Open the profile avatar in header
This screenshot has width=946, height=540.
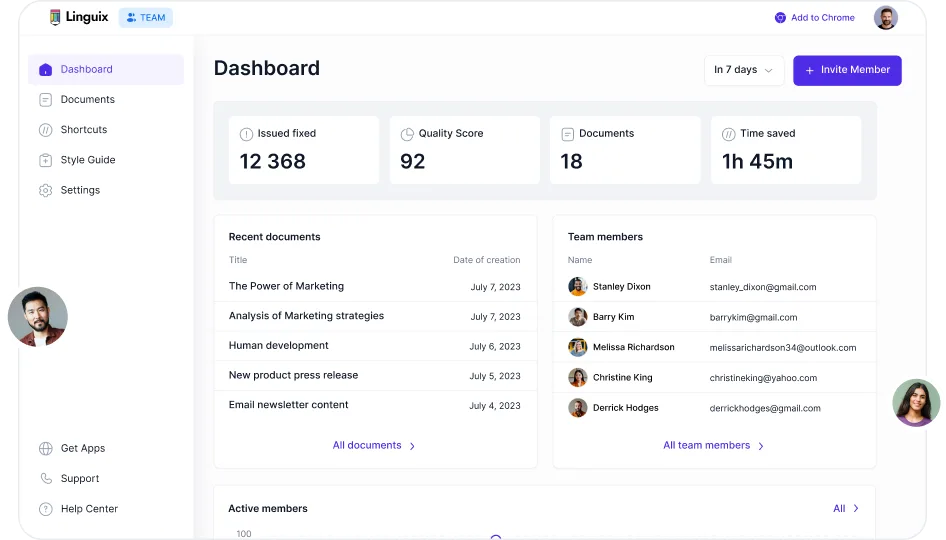pos(886,17)
